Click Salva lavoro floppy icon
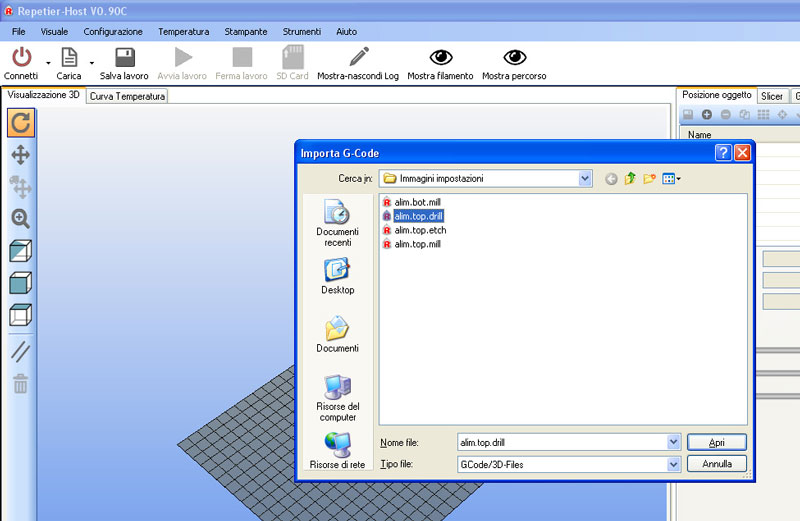 [124, 57]
